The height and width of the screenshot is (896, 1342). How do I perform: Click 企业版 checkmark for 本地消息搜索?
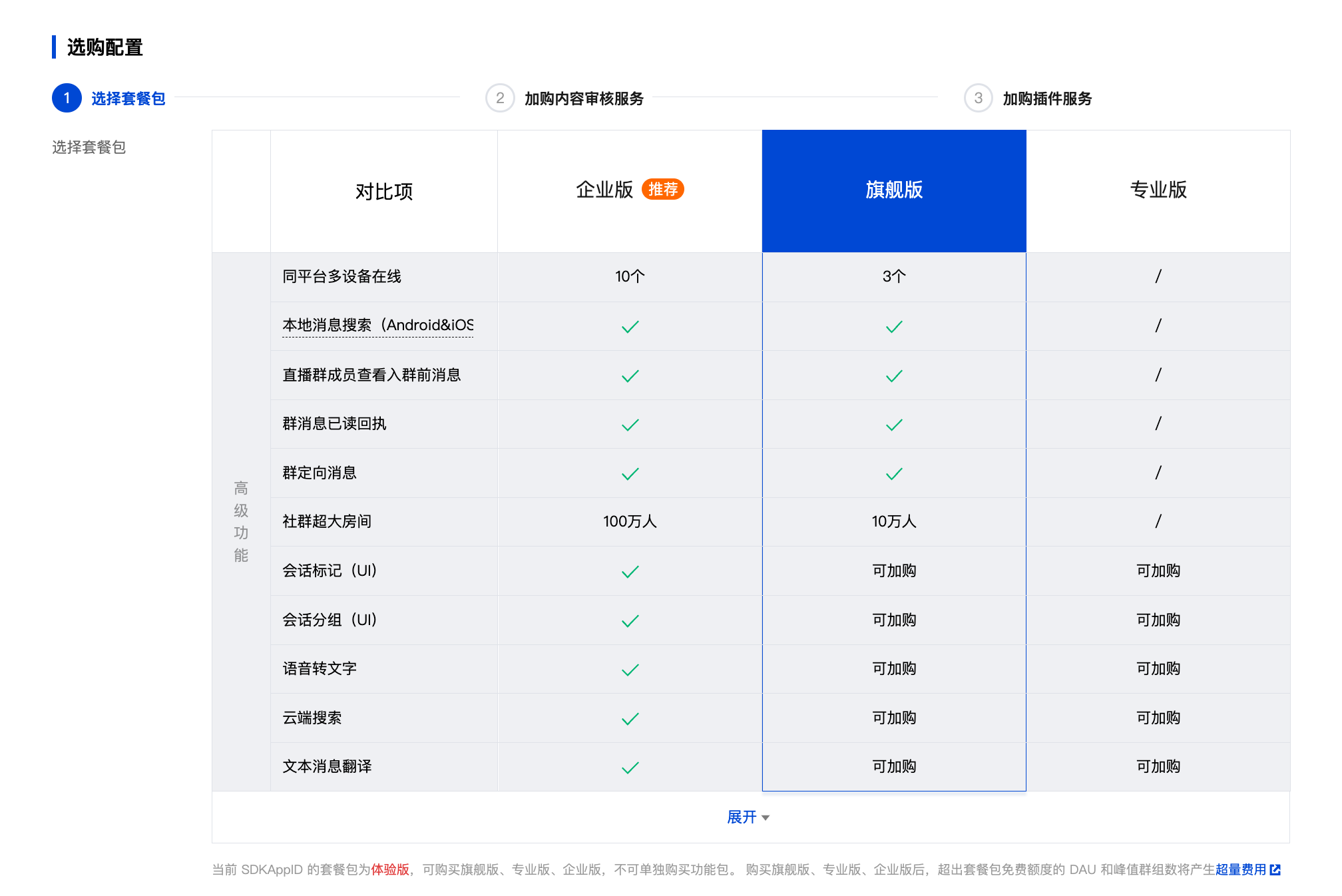pyautogui.click(x=630, y=326)
